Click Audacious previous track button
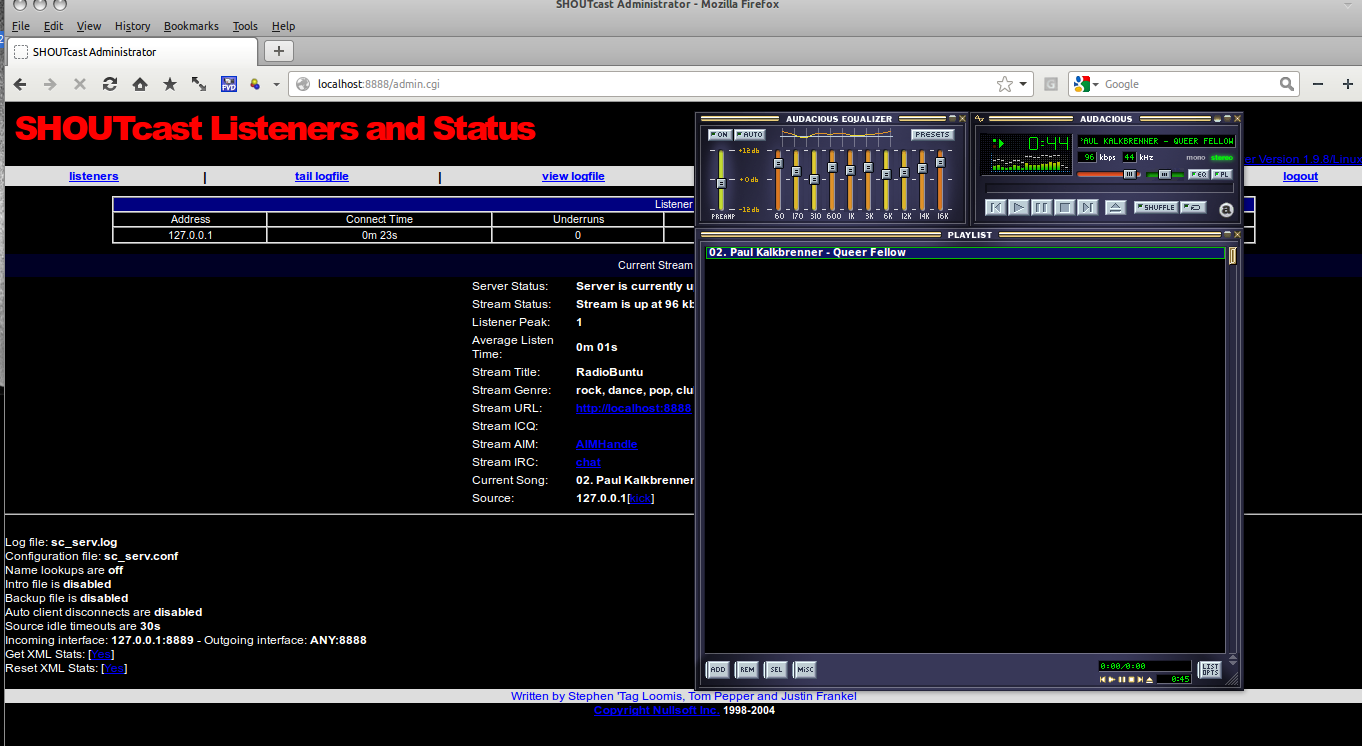The image size is (1362, 746). (995, 208)
